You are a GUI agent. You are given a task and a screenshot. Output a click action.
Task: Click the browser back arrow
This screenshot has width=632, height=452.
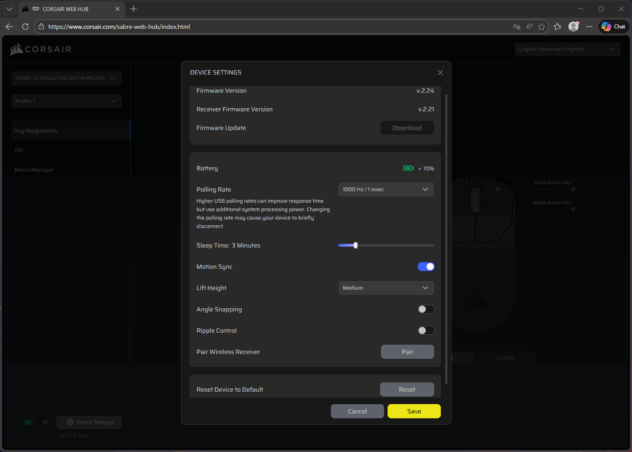(10, 26)
